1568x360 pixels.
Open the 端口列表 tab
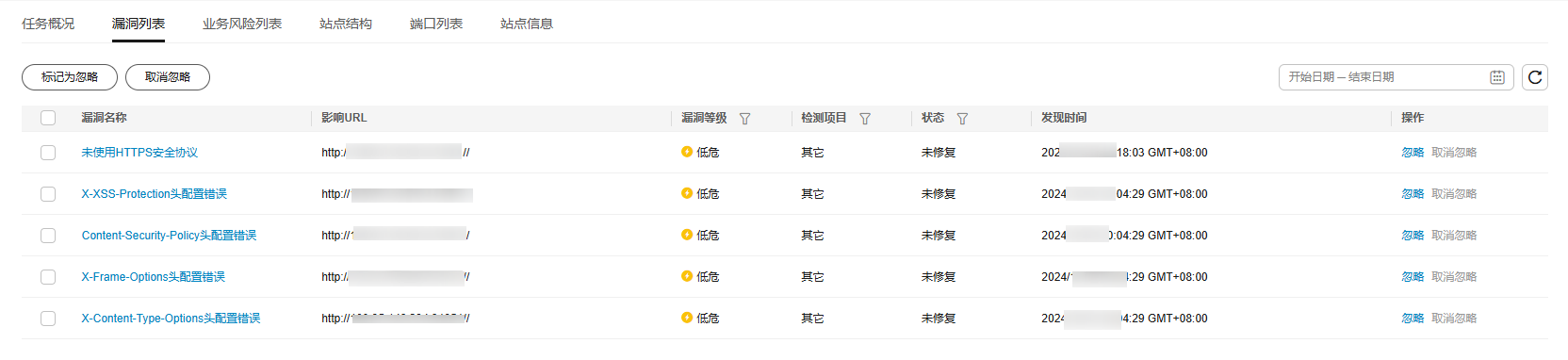coord(436,24)
